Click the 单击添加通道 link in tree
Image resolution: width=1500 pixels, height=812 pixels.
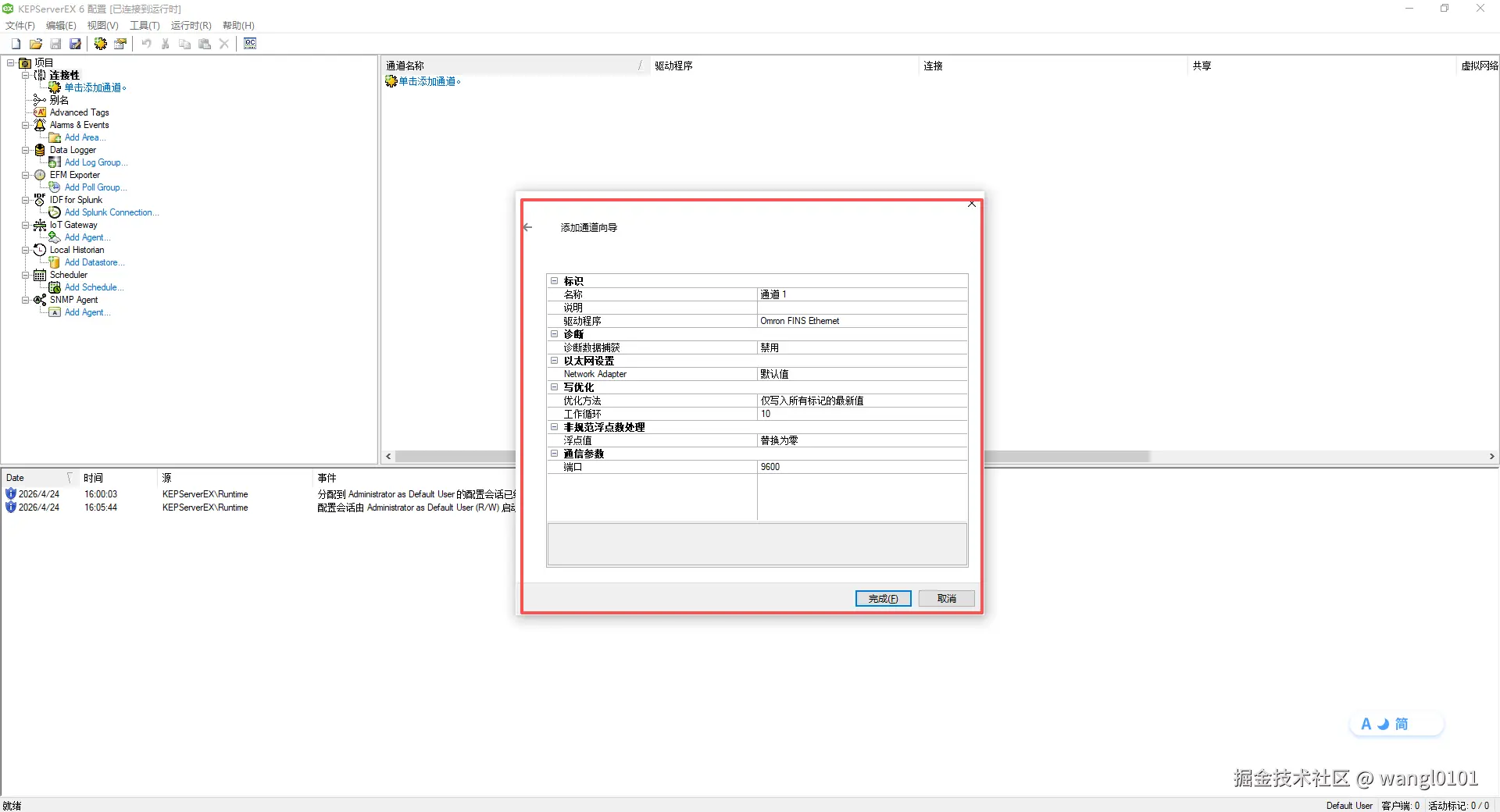(x=95, y=87)
